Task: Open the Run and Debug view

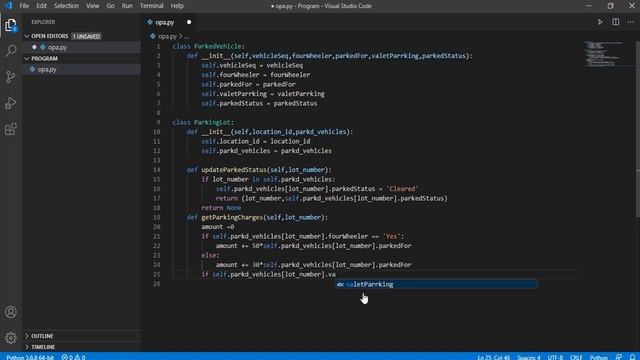Action: click(x=11, y=103)
